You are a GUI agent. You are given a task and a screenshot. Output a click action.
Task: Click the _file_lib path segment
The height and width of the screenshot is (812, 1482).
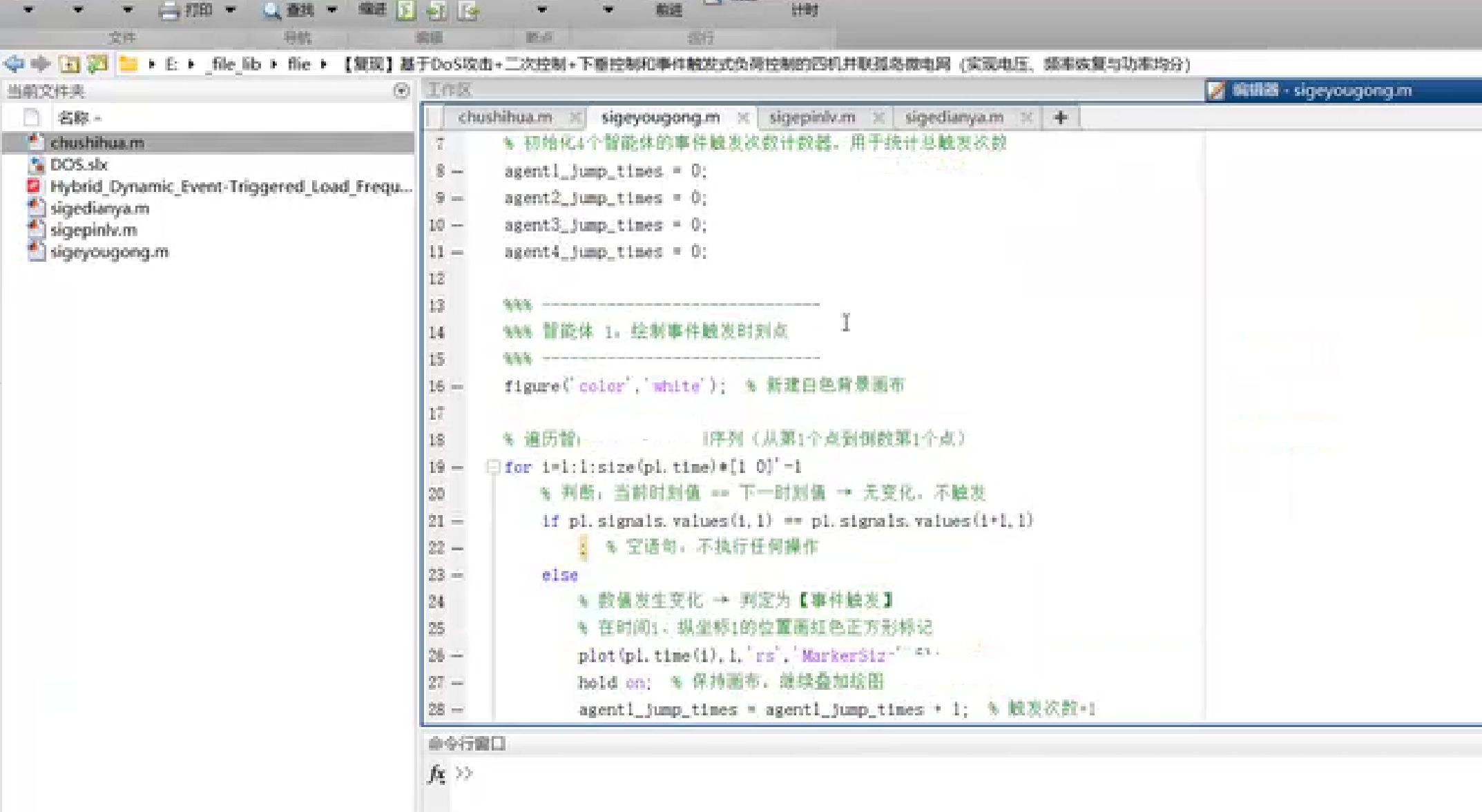233,64
